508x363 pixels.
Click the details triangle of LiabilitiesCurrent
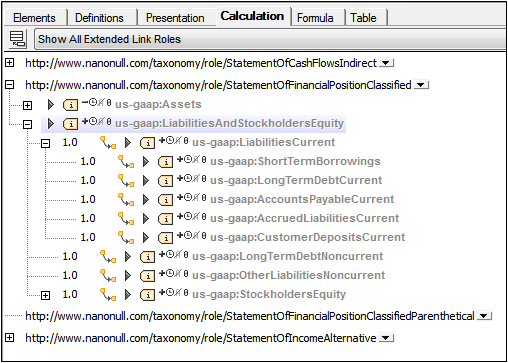click(x=128, y=143)
